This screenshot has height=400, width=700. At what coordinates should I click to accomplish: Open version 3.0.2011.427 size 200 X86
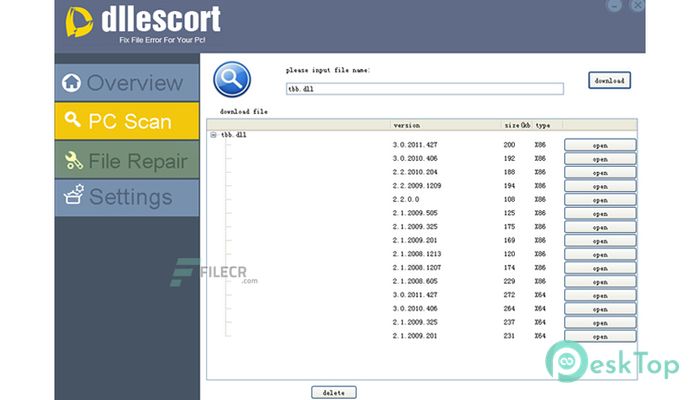tap(600, 145)
